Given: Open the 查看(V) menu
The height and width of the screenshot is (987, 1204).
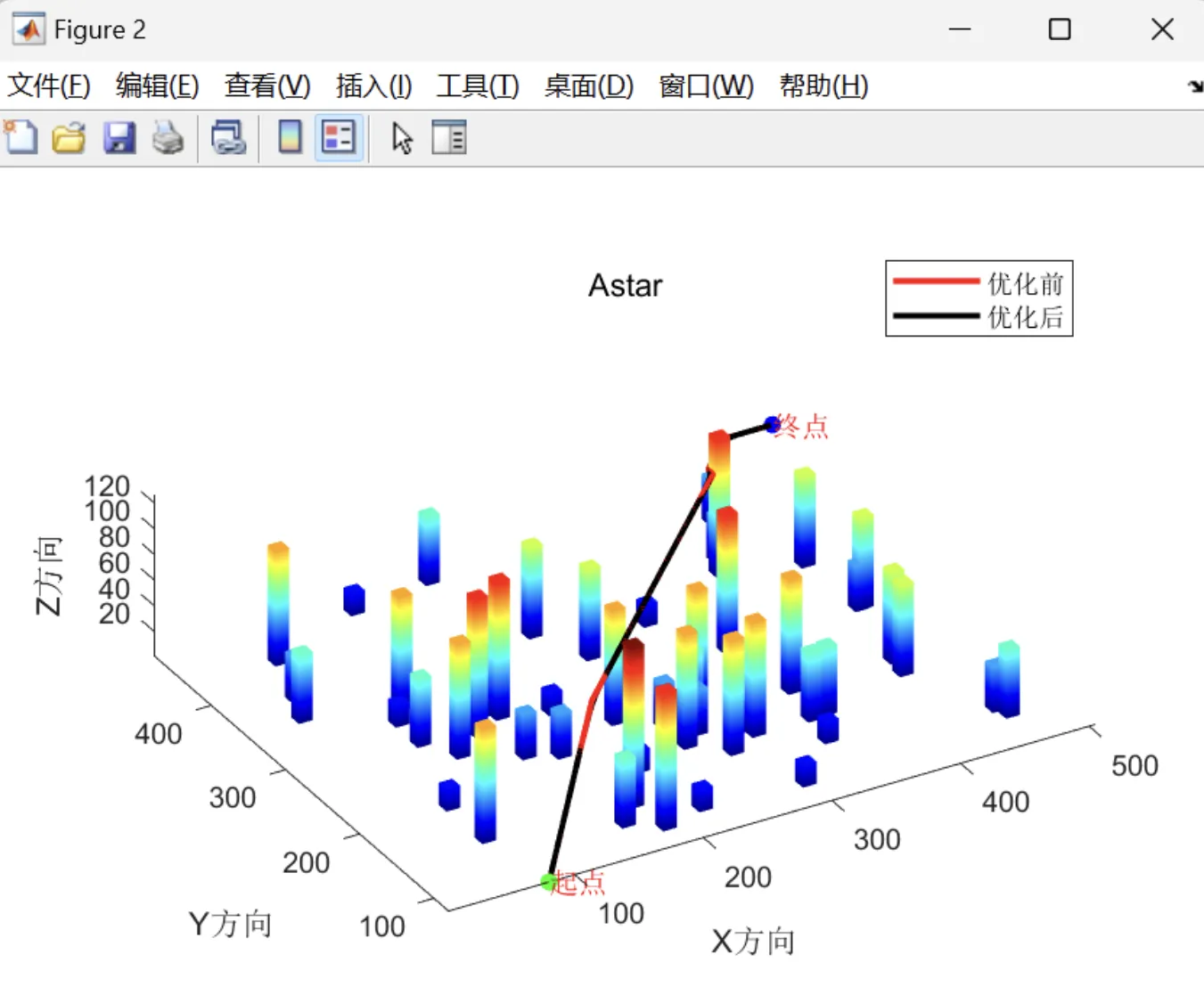Looking at the screenshot, I should coord(267,86).
